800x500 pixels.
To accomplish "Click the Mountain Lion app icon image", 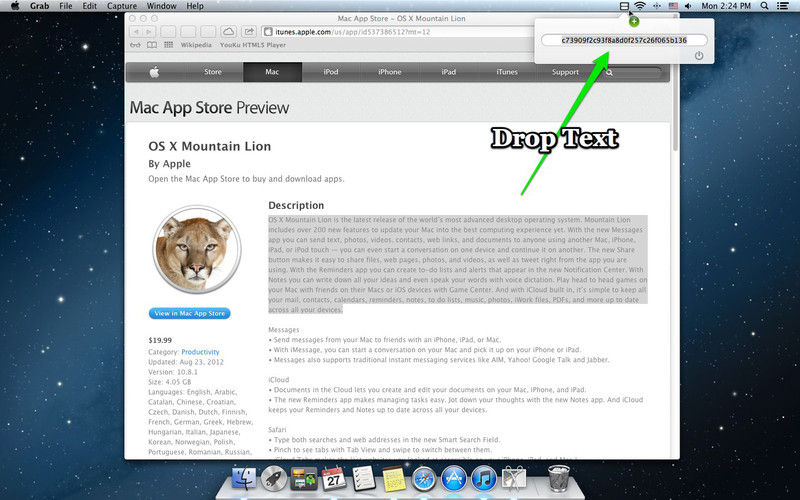I will click(196, 249).
